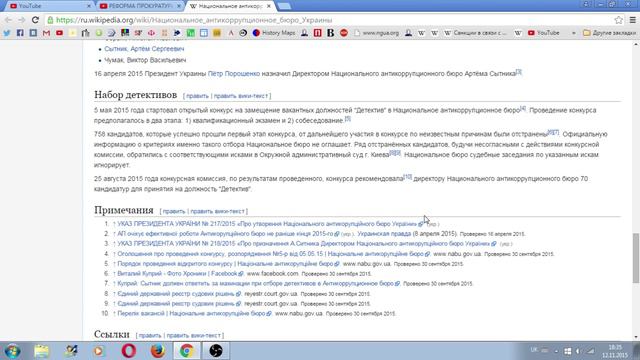Click править вики-текст next to Набор детективов

[241, 96]
